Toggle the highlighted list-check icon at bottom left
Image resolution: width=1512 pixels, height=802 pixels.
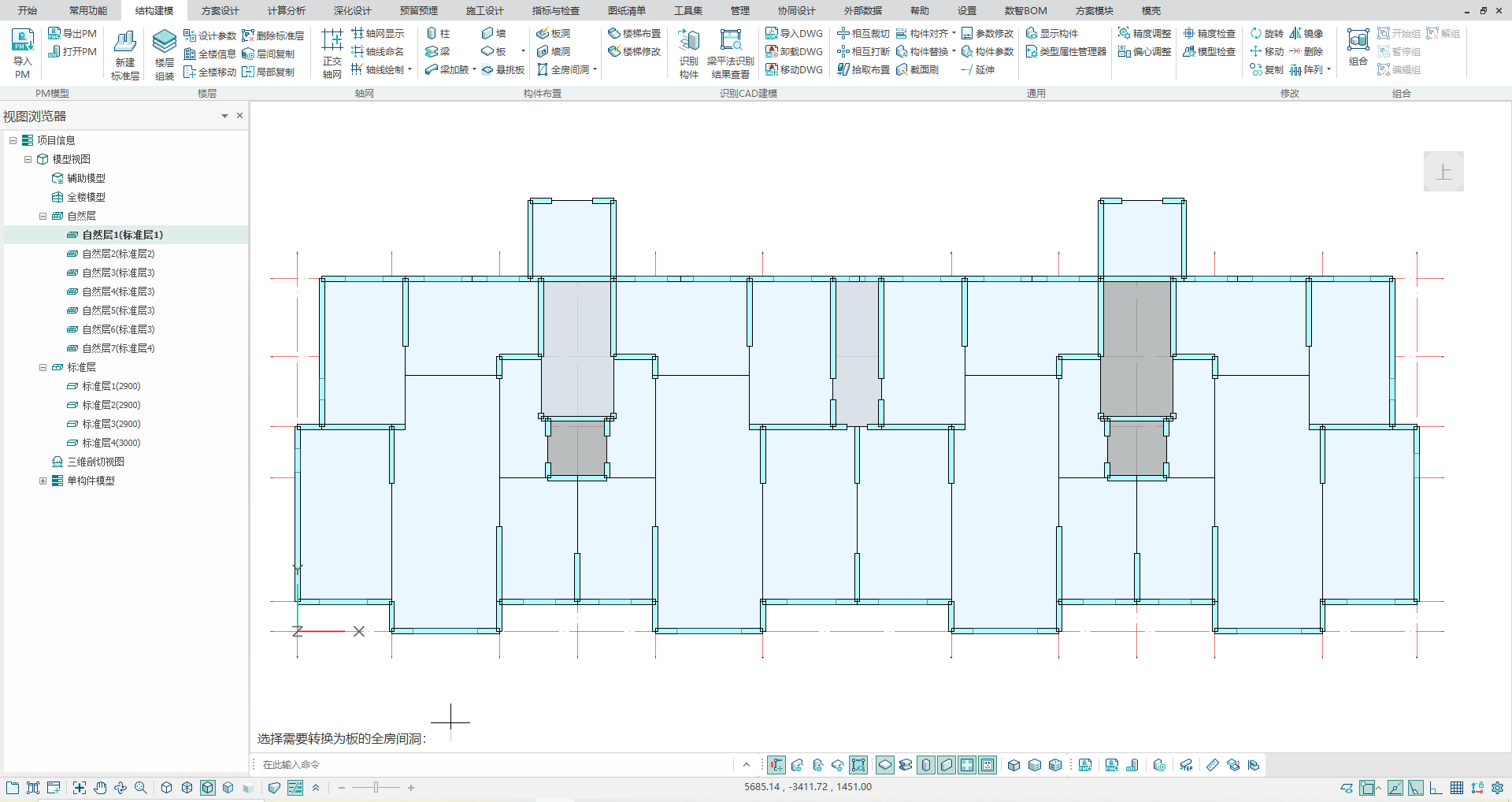coord(295,788)
